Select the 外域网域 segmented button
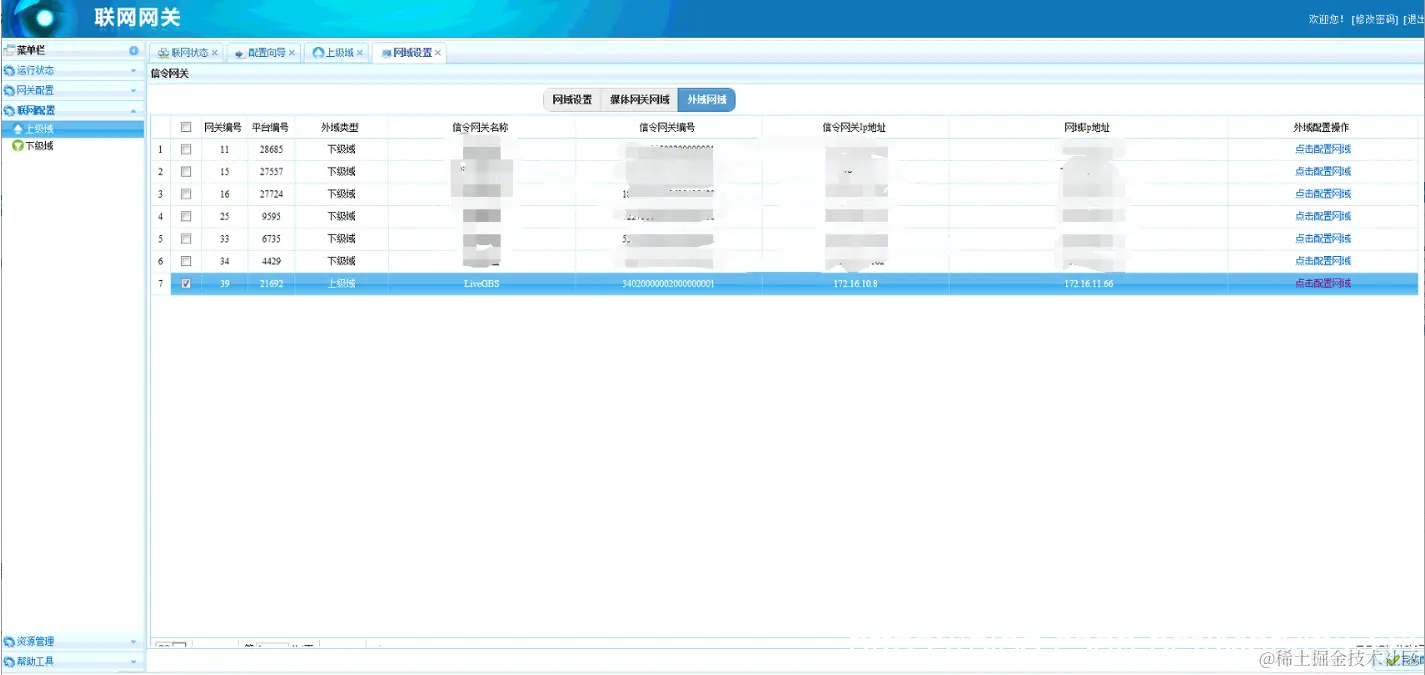The width and height of the screenshot is (1425, 675). click(x=706, y=100)
